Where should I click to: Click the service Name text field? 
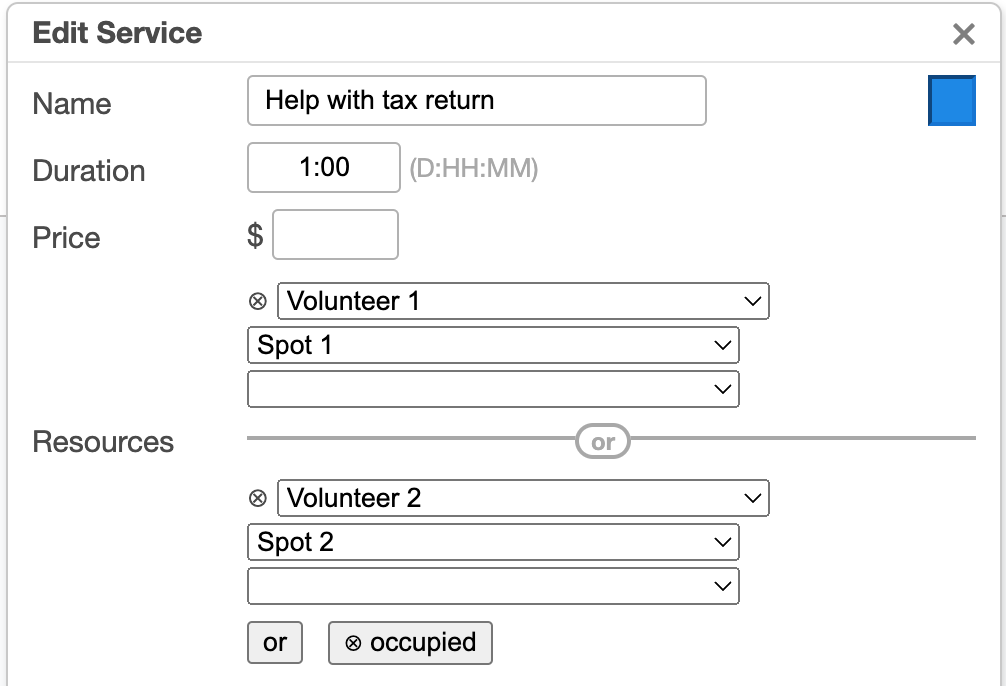tap(476, 101)
